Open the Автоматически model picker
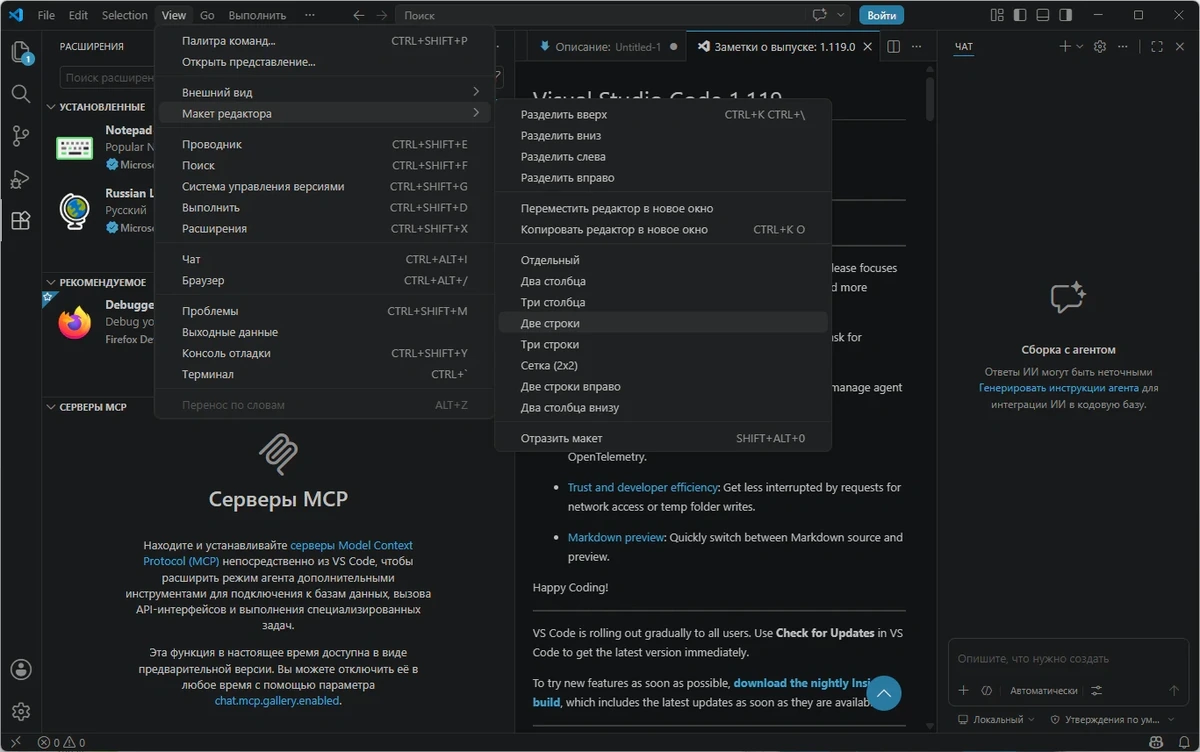Image resolution: width=1200 pixels, height=752 pixels. coord(1043,690)
